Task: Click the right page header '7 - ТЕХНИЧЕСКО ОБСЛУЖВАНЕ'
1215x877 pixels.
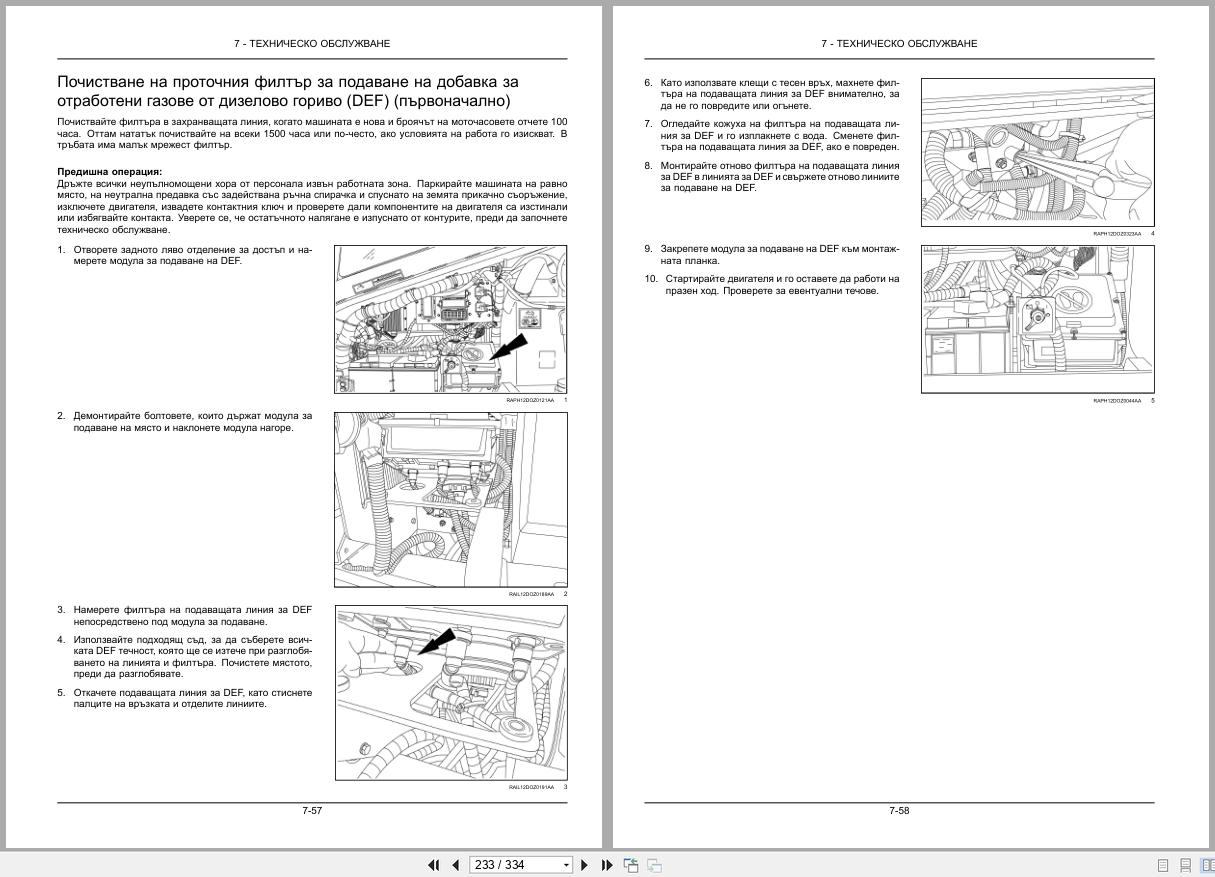Action: (899, 44)
